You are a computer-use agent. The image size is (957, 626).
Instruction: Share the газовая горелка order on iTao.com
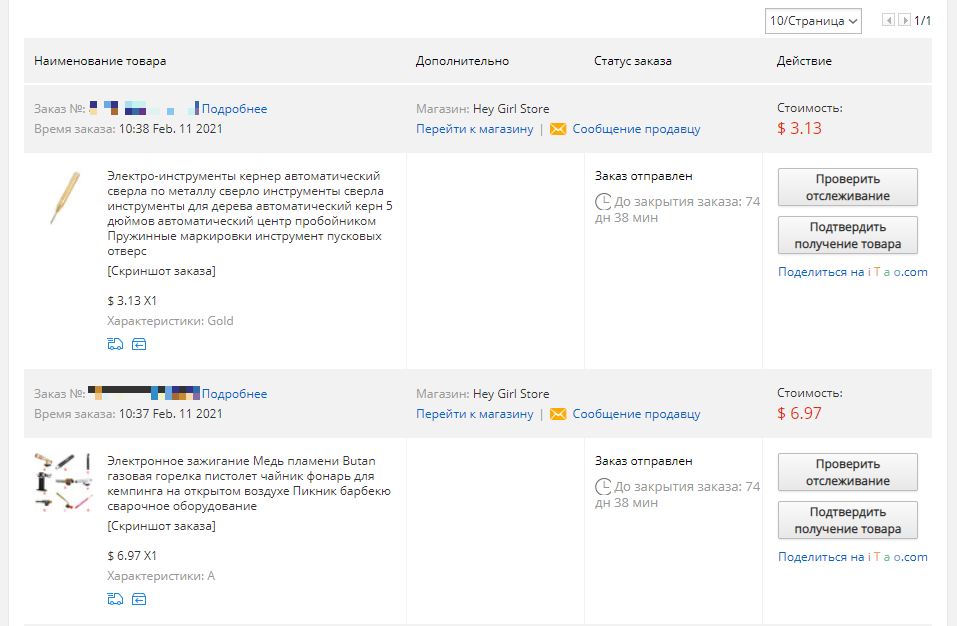tap(853, 557)
